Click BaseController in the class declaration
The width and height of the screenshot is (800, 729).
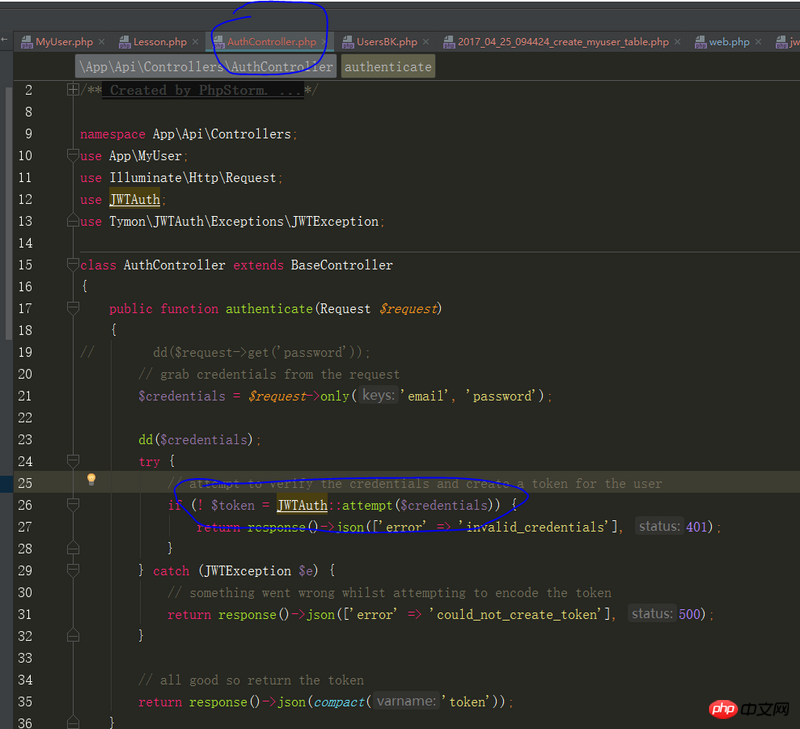click(x=342, y=265)
